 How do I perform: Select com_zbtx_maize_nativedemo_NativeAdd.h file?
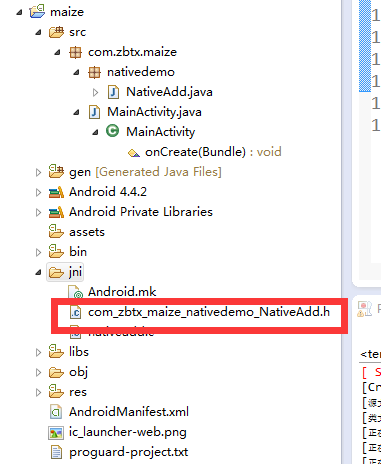point(209,312)
